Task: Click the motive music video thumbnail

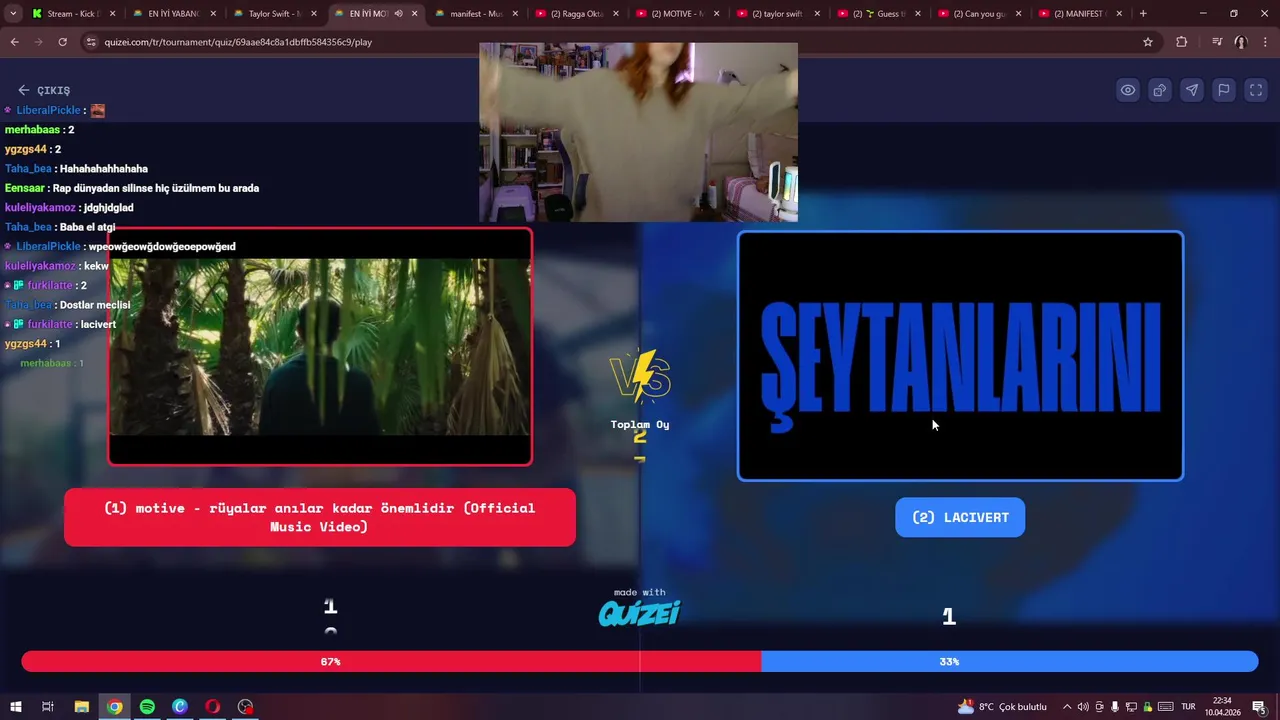Action: [320, 347]
